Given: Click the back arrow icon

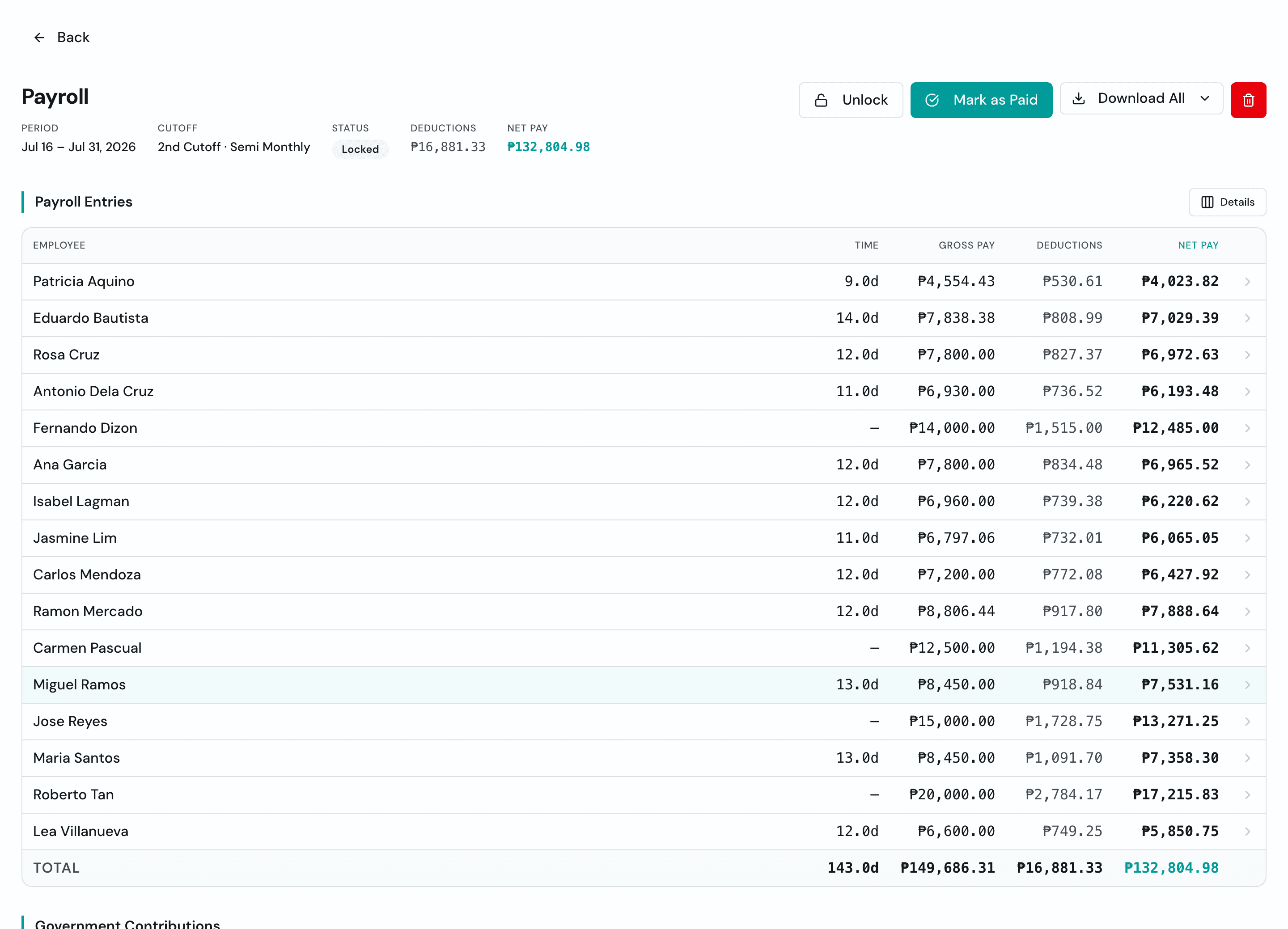Looking at the screenshot, I should click(39, 38).
